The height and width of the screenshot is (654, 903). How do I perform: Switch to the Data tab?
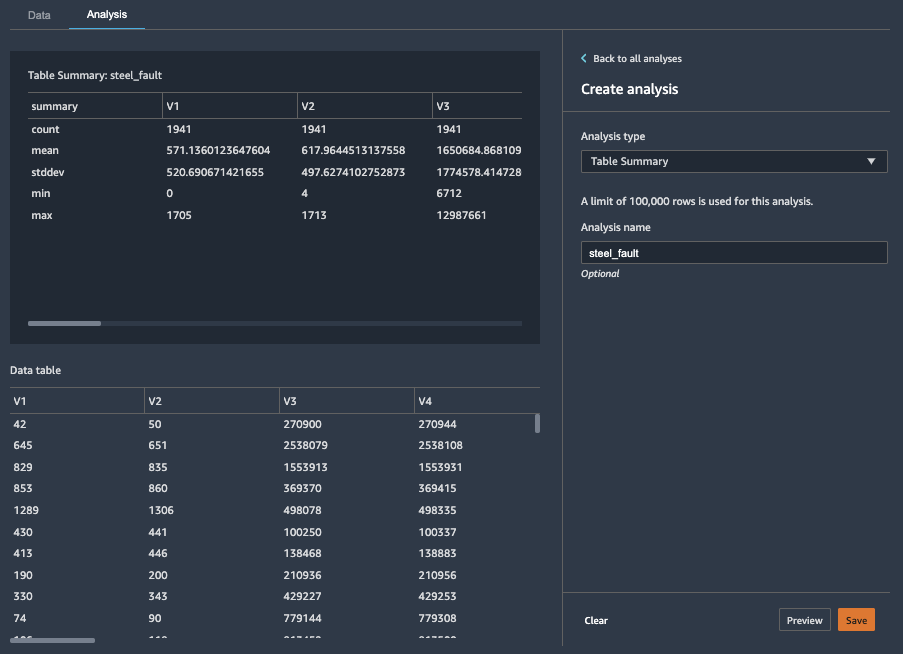point(39,15)
